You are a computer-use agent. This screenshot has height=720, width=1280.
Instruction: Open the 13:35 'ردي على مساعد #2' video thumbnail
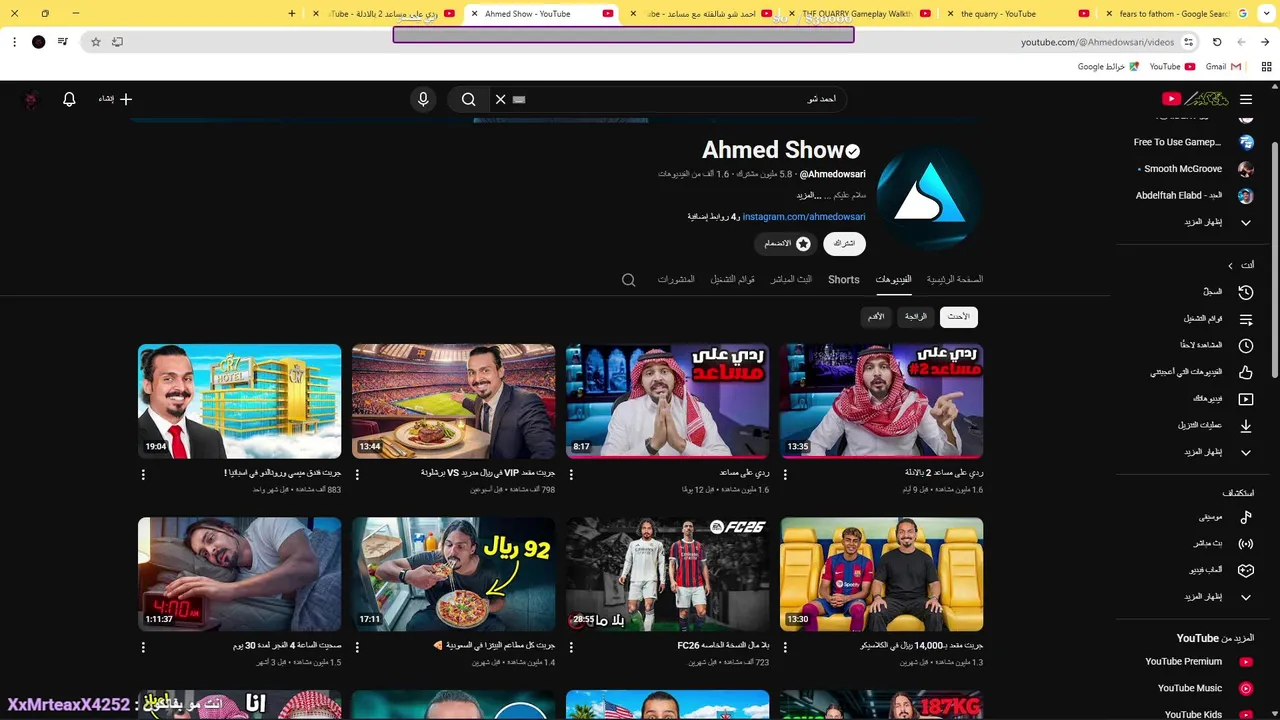881,401
